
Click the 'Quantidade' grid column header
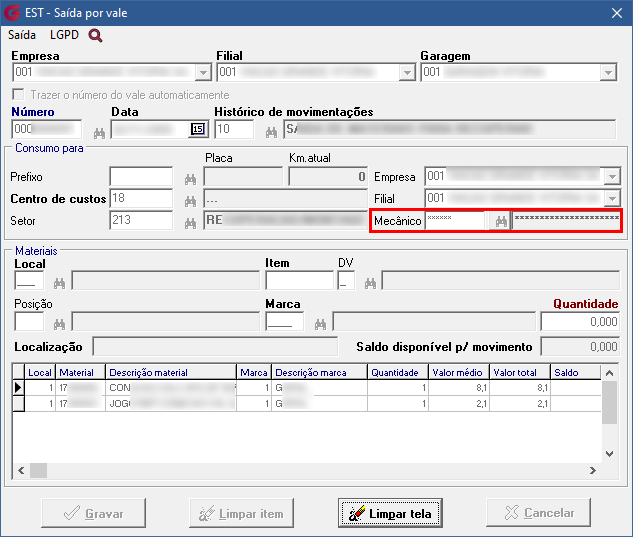[398, 372]
